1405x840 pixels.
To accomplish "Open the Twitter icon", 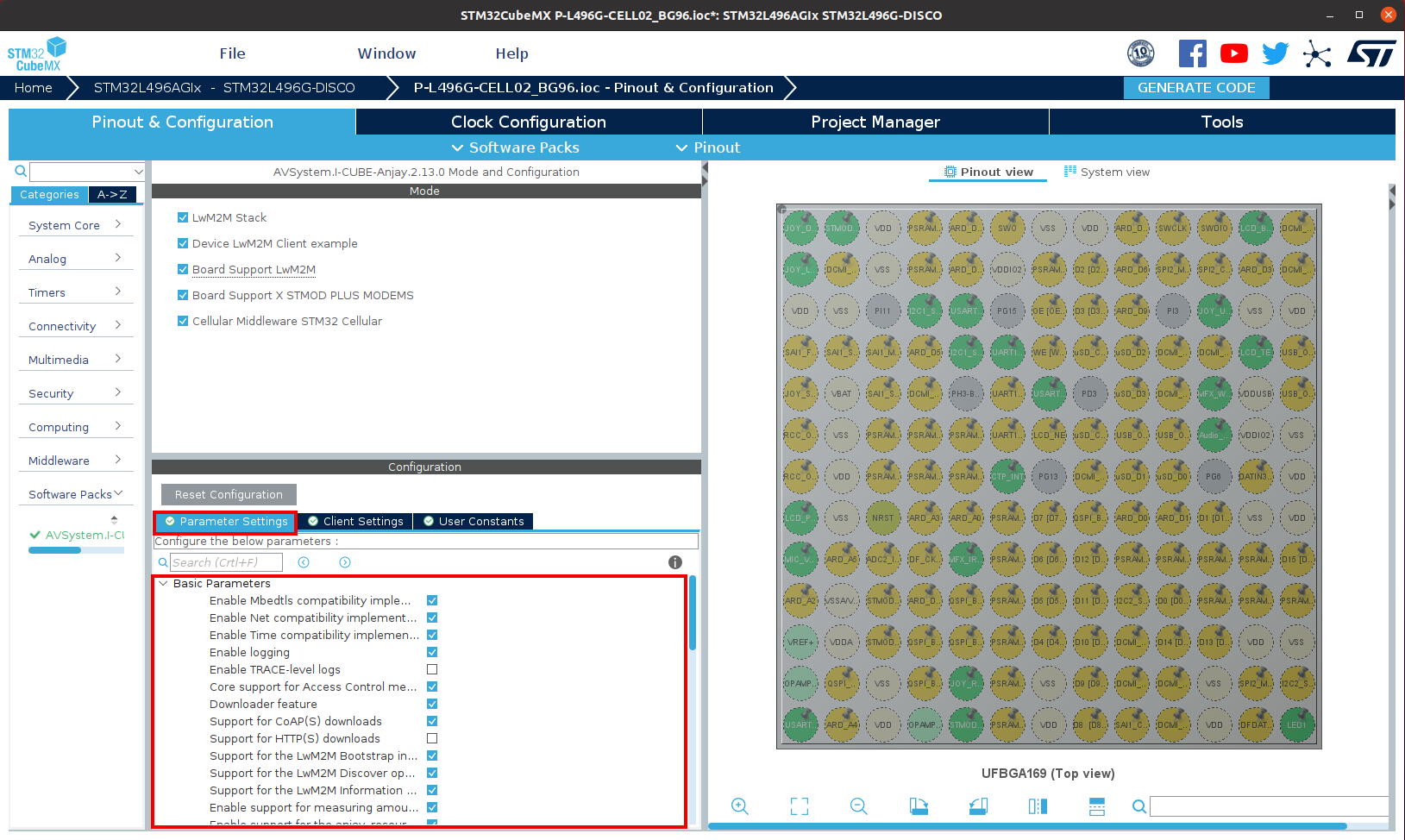I will pyautogui.click(x=1276, y=53).
